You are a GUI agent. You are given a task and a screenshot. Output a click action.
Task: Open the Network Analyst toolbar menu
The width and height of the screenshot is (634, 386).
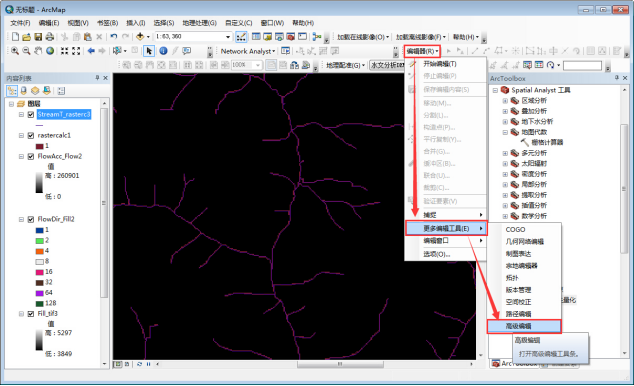click(x=248, y=51)
